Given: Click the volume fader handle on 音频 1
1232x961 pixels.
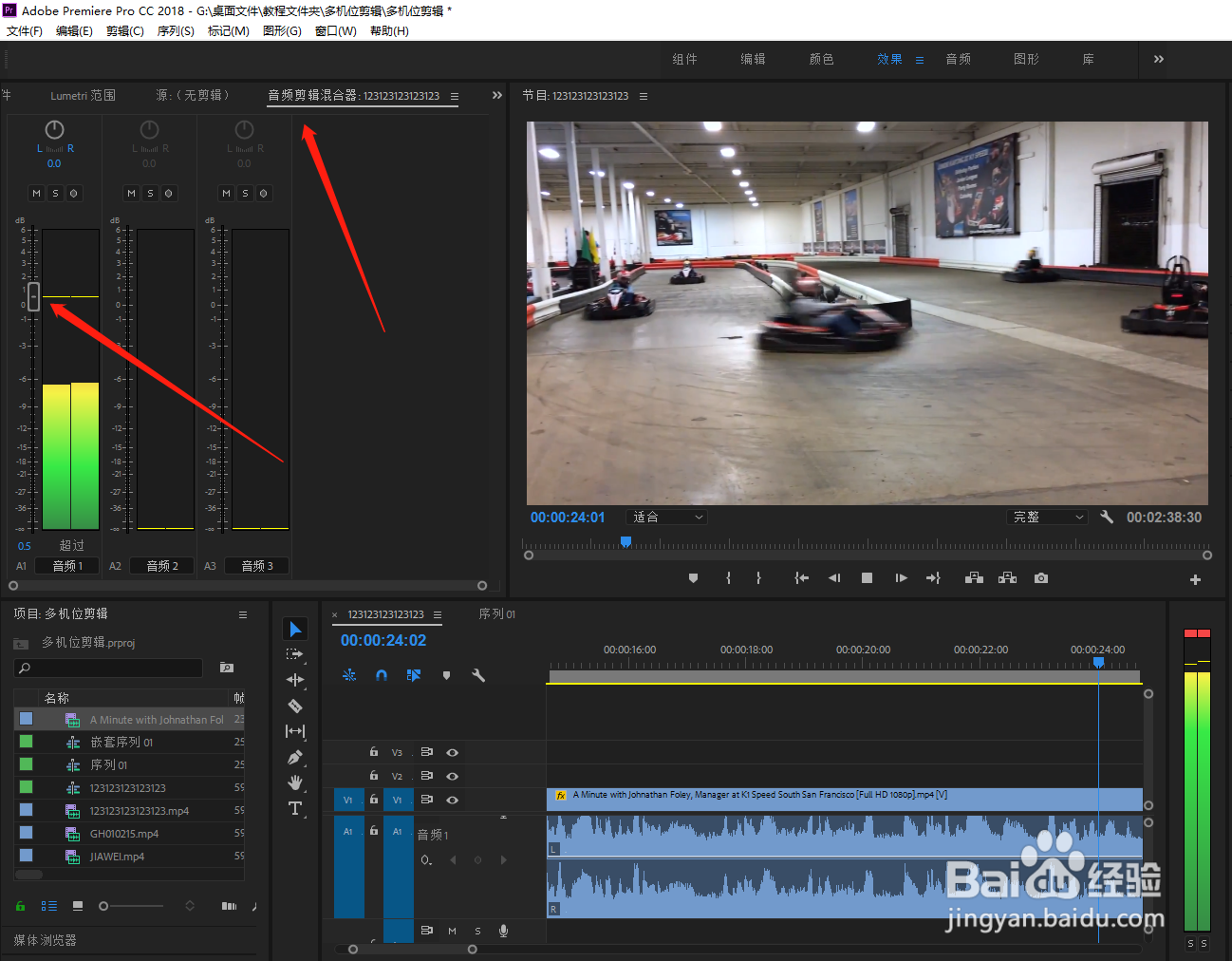Looking at the screenshot, I should coord(34,296).
